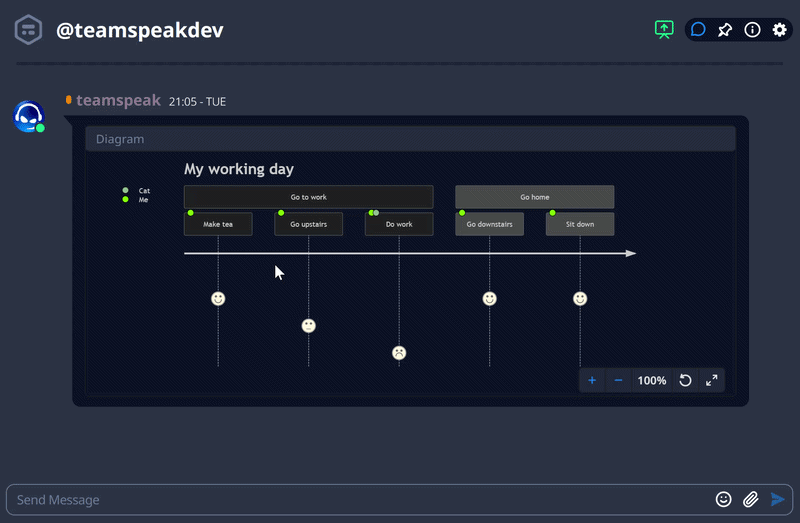Zoom out of the diagram

click(x=618, y=380)
